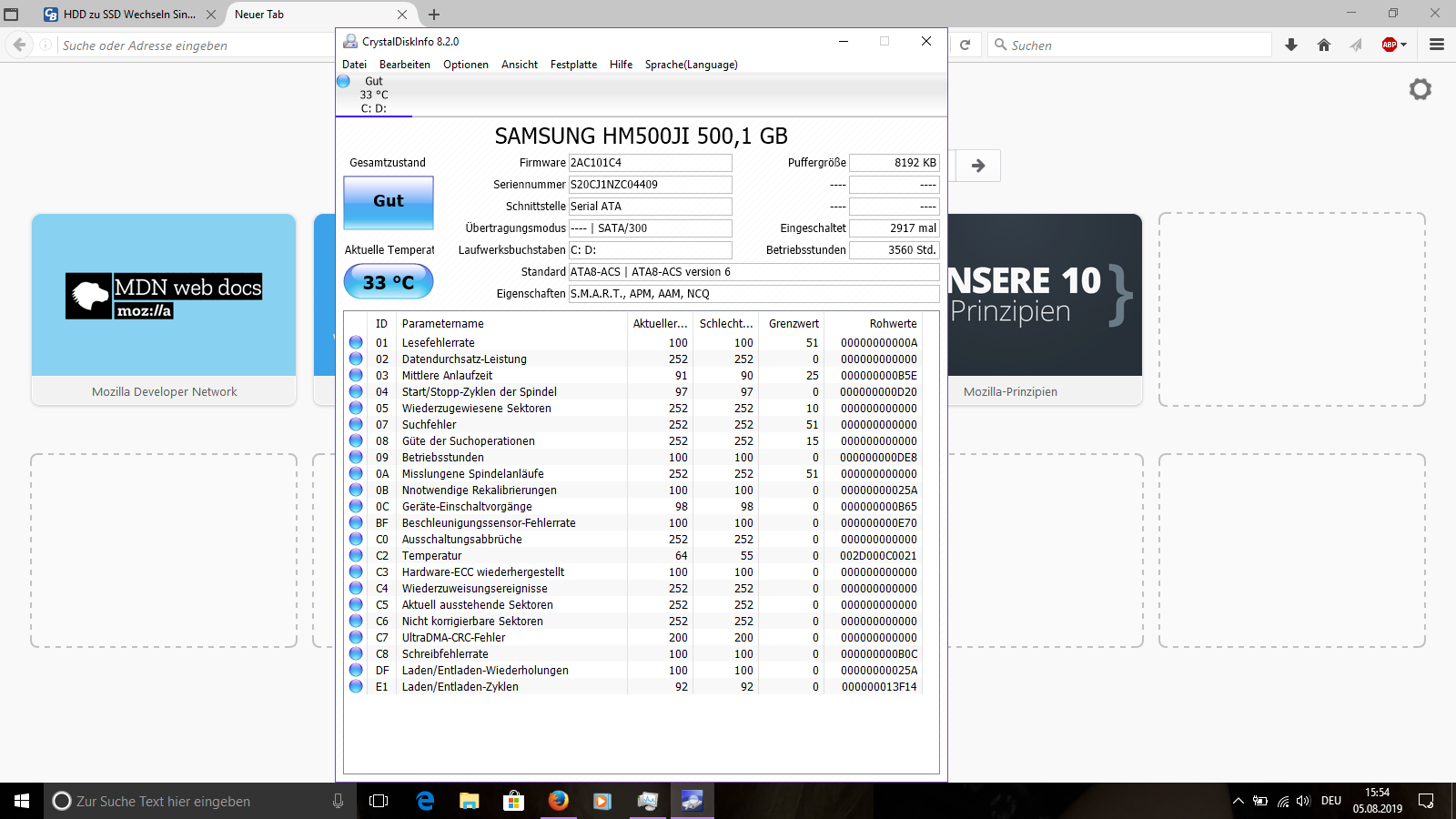Go to Firefox home page icon
This screenshot has width=1456, height=819.
pos(1324,45)
